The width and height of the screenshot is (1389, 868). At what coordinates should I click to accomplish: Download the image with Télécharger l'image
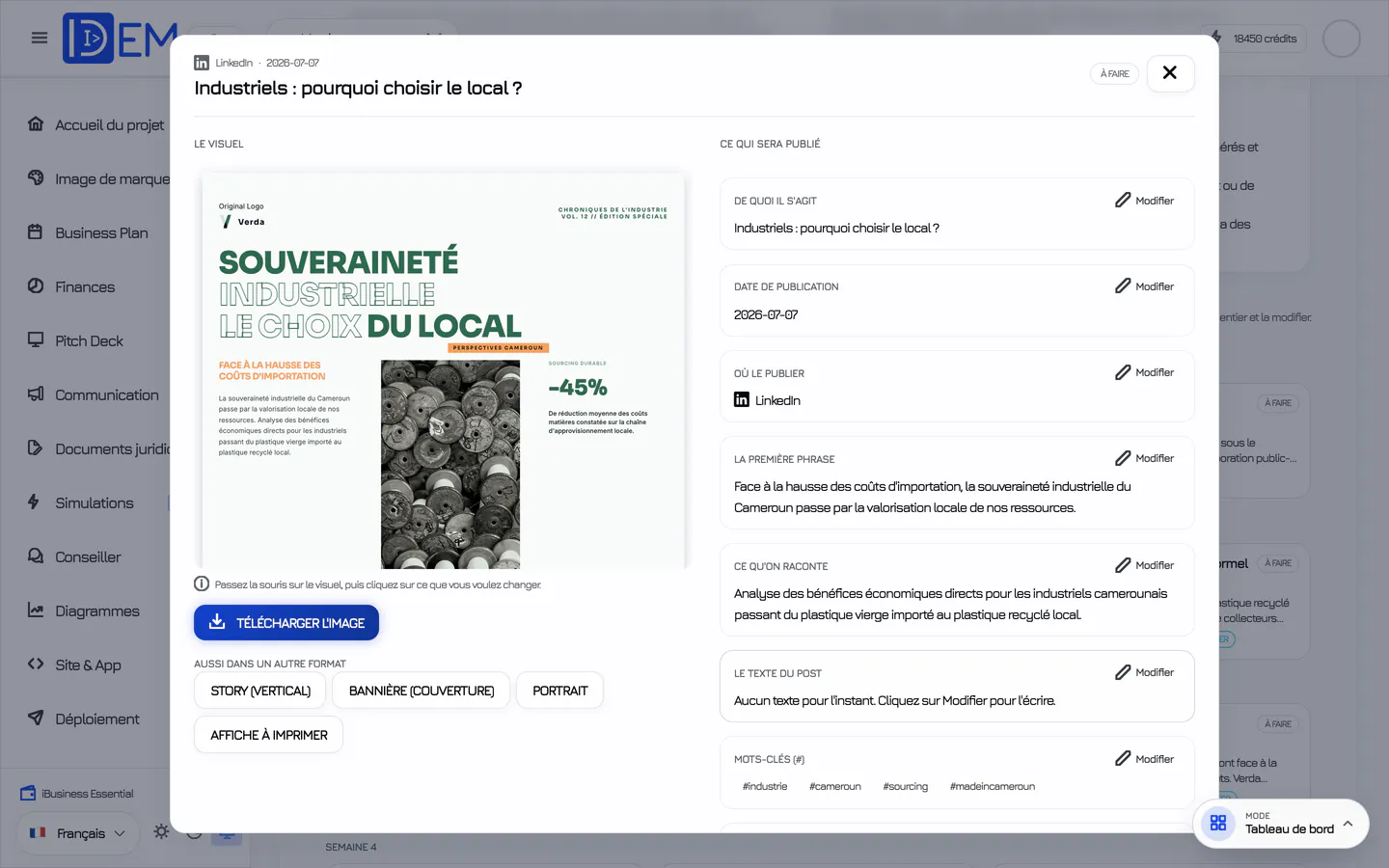[286, 623]
